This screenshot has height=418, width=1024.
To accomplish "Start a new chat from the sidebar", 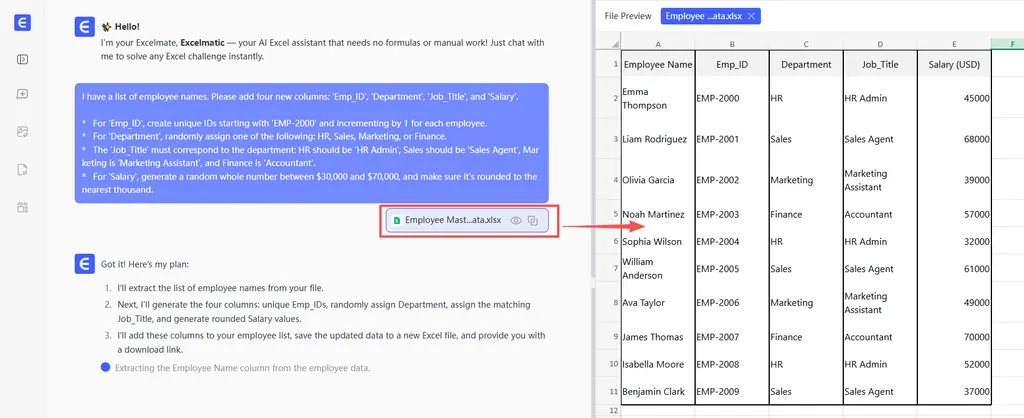I will tap(22, 94).
